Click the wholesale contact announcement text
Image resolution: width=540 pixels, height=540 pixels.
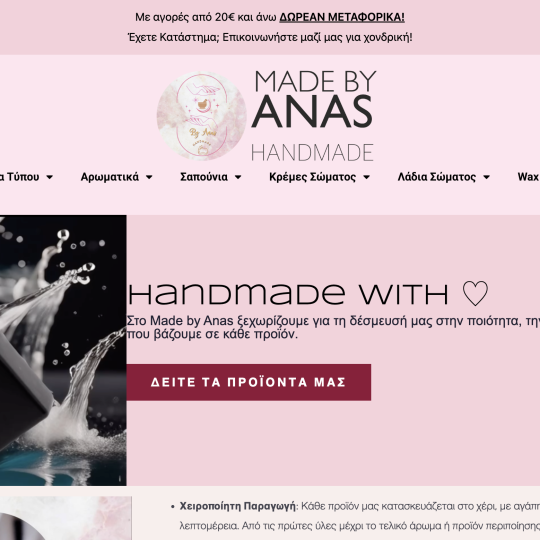[x=270, y=37]
